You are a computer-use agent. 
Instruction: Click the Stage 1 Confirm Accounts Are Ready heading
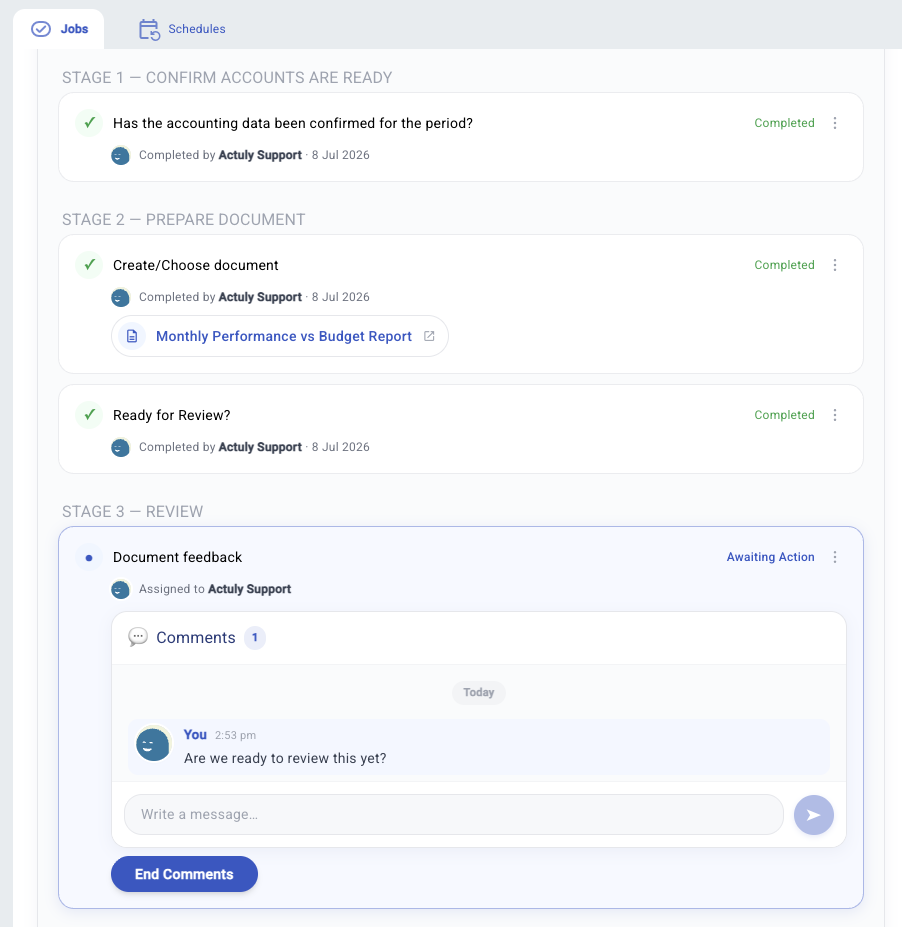click(x=227, y=77)
